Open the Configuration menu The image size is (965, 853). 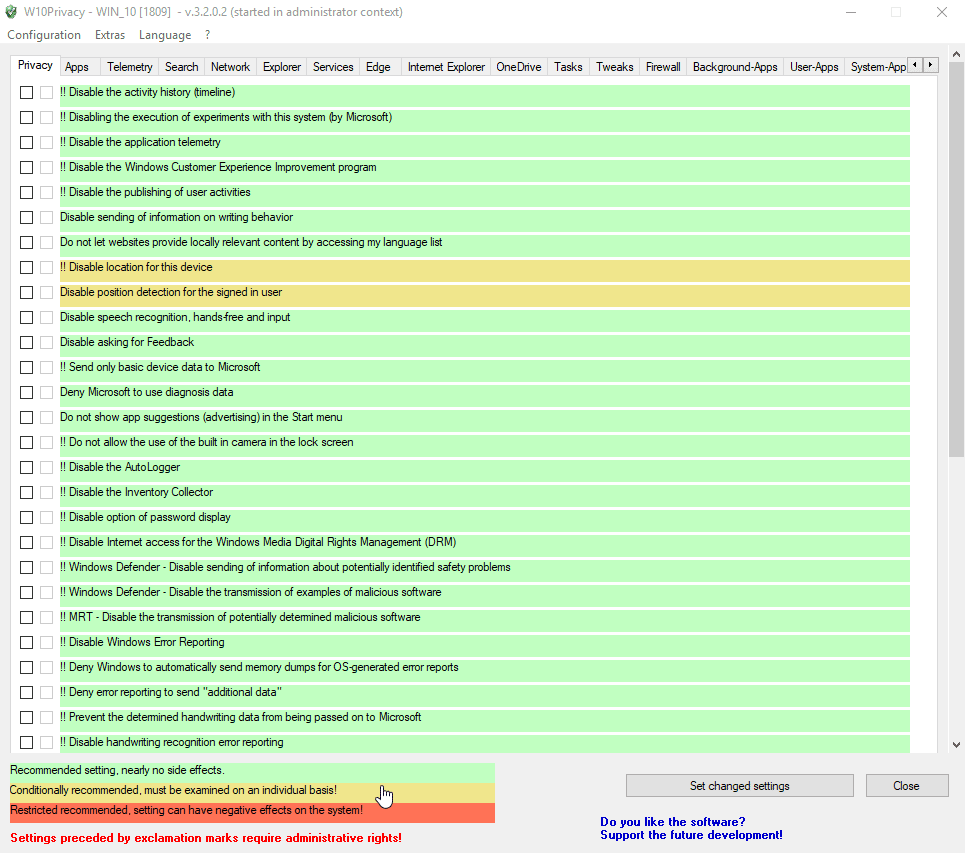44,35
